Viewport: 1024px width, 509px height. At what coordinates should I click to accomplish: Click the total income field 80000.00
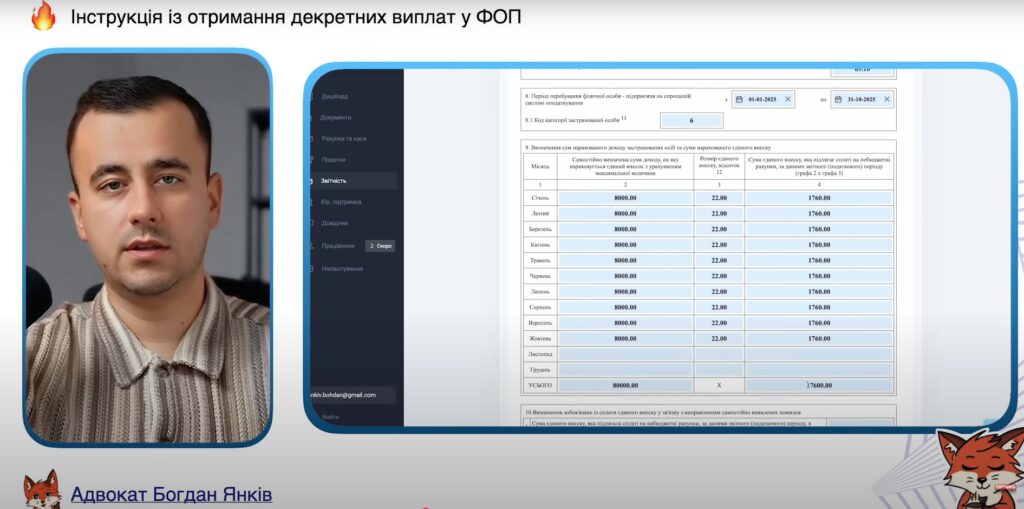(625, 386)
